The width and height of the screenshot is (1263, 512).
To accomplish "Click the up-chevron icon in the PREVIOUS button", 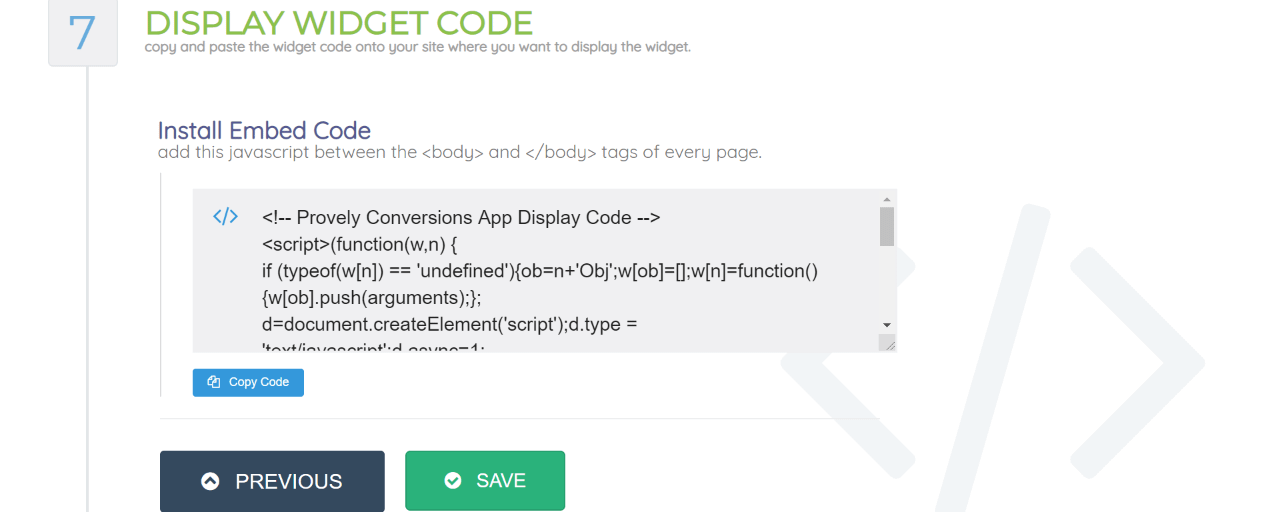I will 210,481.
